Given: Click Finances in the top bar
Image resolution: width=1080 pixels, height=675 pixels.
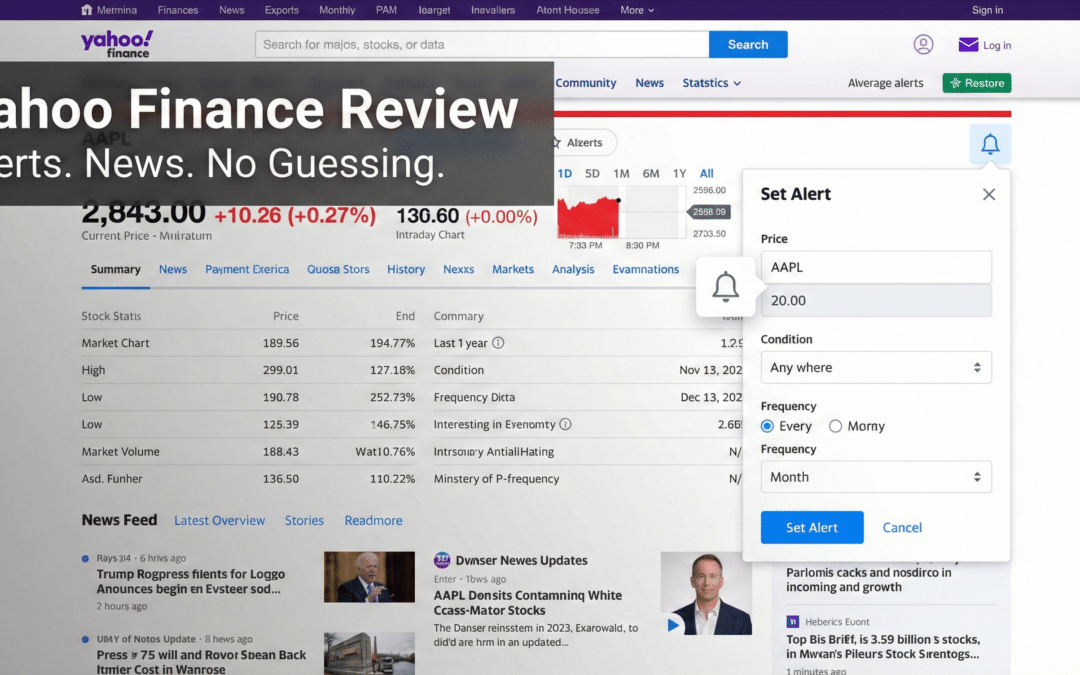Looking at the screenshot, I should tap(178, 10).
